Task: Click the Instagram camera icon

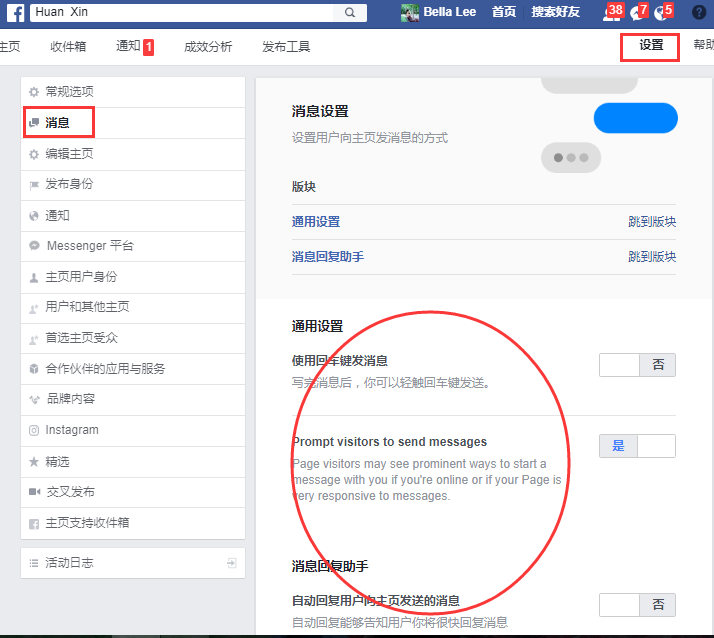Action: point(34,430)
